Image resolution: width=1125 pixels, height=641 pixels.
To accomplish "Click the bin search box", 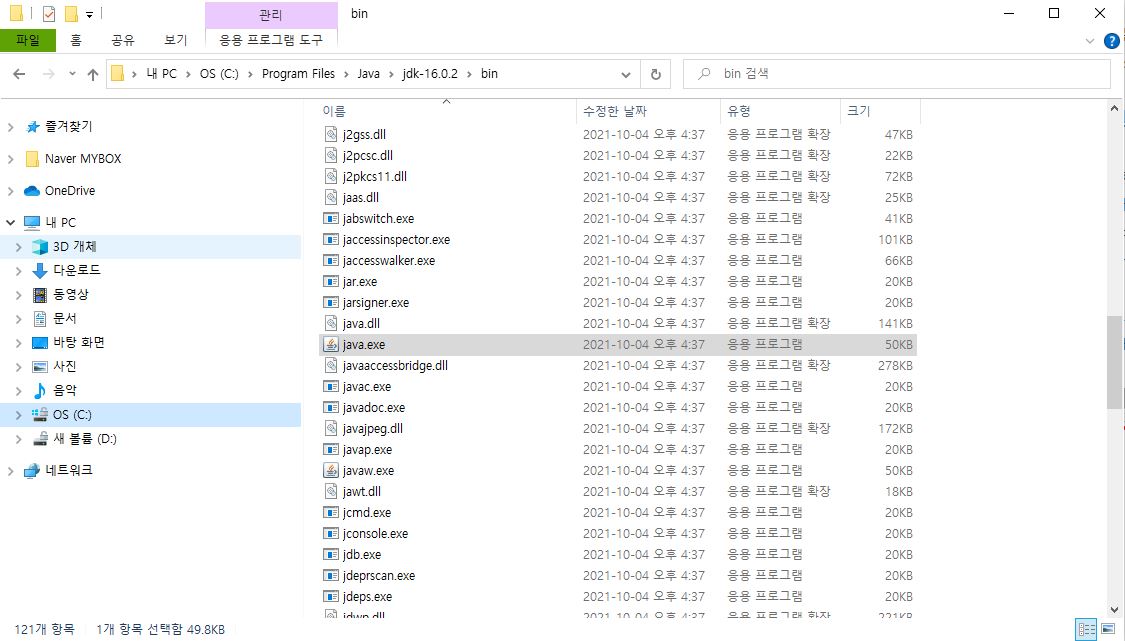I will point(897,74).
